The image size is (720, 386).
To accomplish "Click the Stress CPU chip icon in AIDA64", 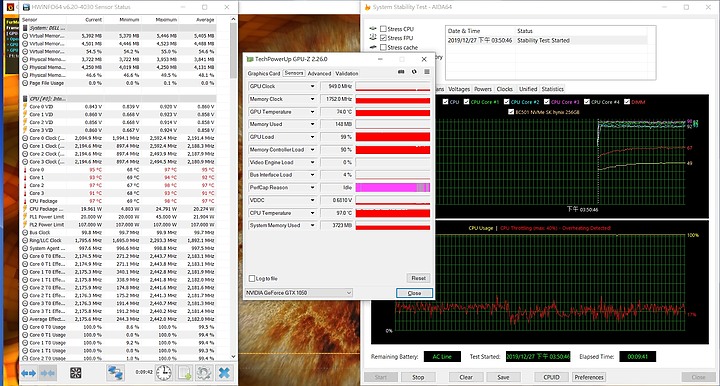I will pyautogui.click(x=373, y=28).
